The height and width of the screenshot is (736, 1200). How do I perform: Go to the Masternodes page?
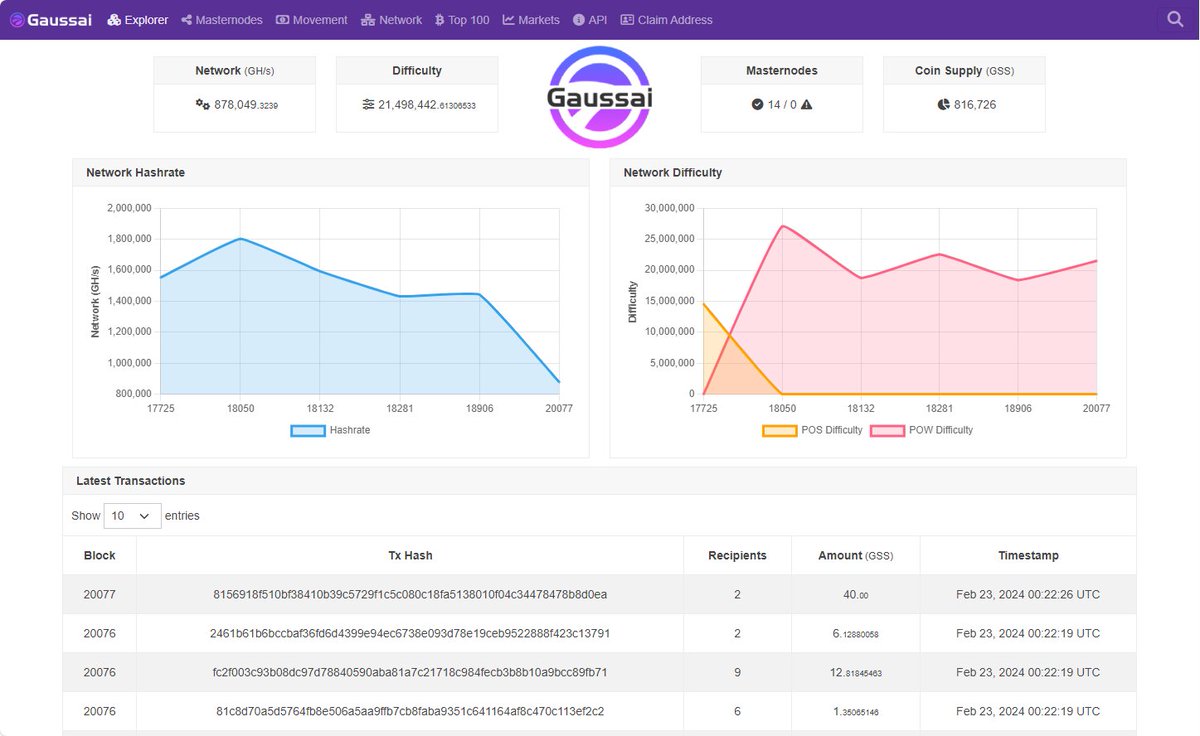222,20
